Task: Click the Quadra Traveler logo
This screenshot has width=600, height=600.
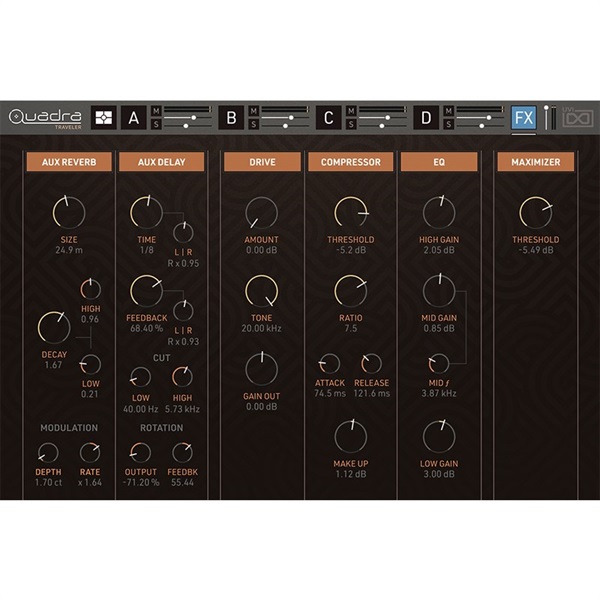Action: pos(45,118)
